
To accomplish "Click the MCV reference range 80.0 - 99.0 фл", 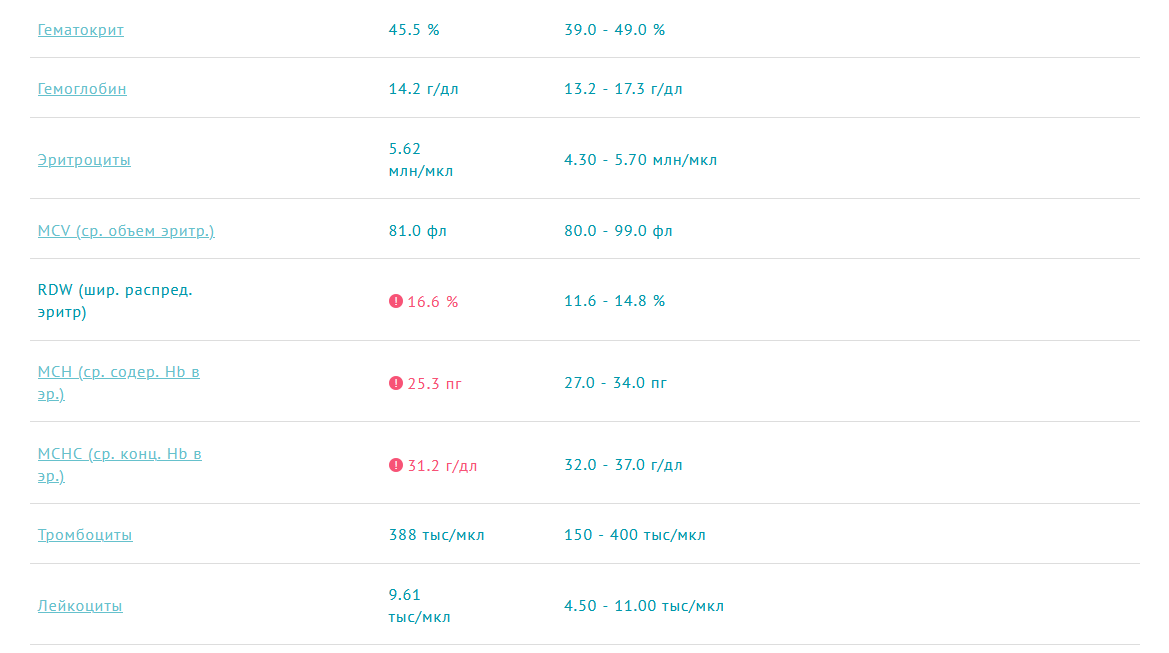I will coord(618,231).
